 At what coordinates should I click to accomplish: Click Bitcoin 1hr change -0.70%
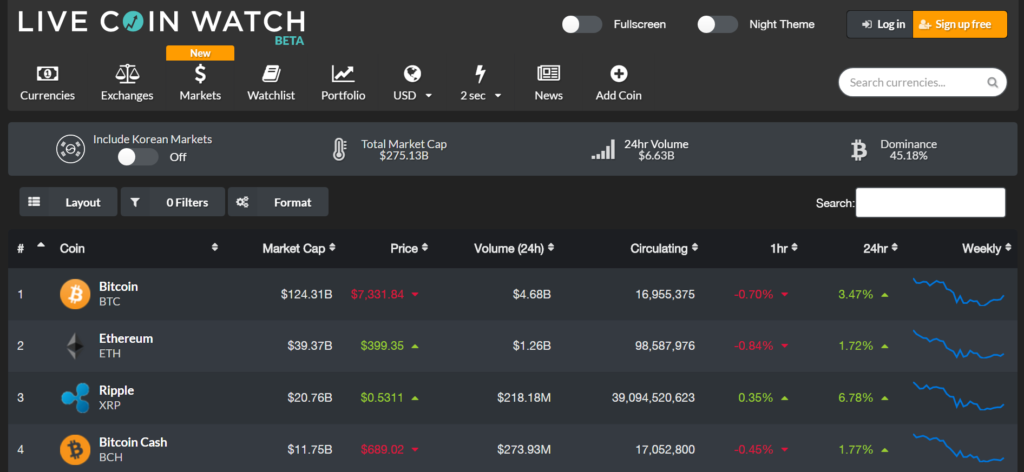(754, 294)
